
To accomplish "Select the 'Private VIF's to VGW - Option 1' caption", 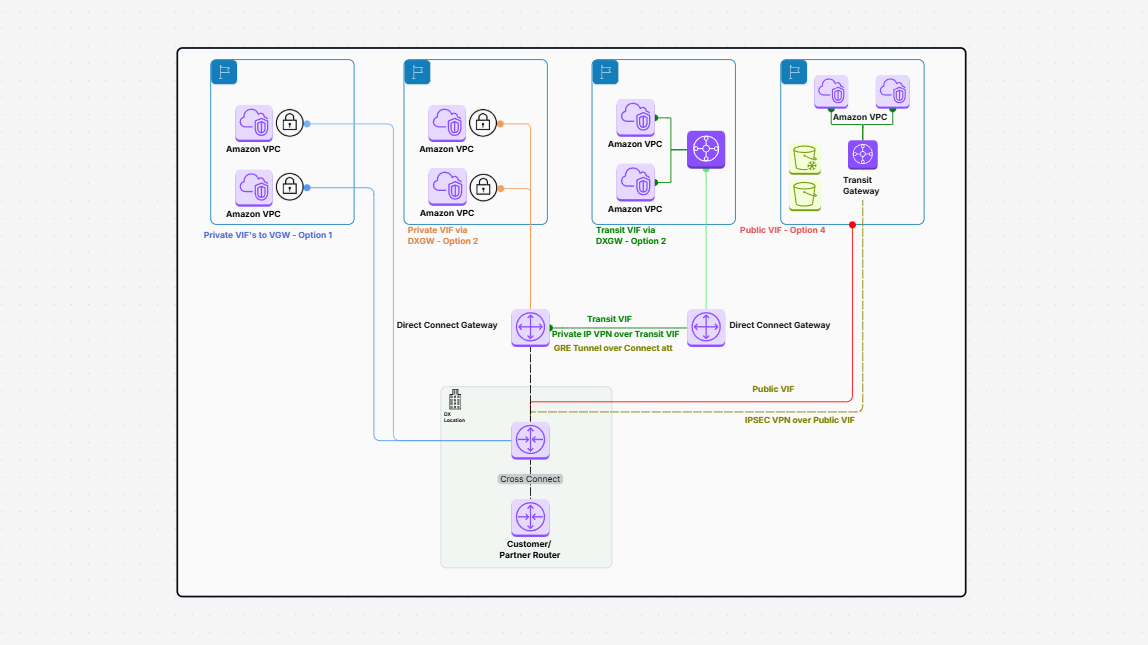I will click(x=267, y=234).
